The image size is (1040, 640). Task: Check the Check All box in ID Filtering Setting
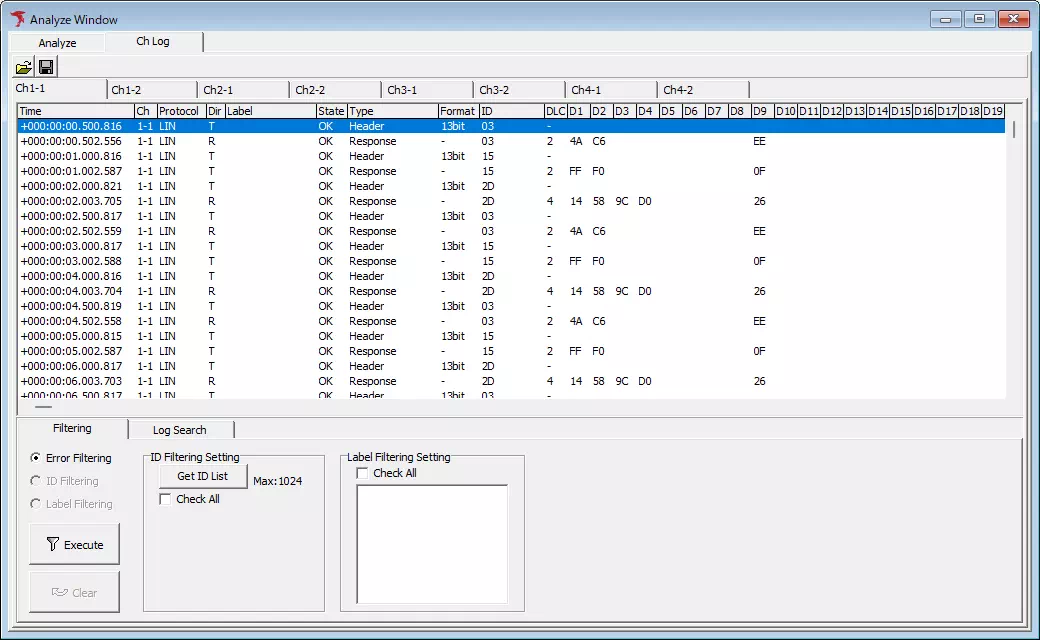pyautogui.click(x=165, y=499)
